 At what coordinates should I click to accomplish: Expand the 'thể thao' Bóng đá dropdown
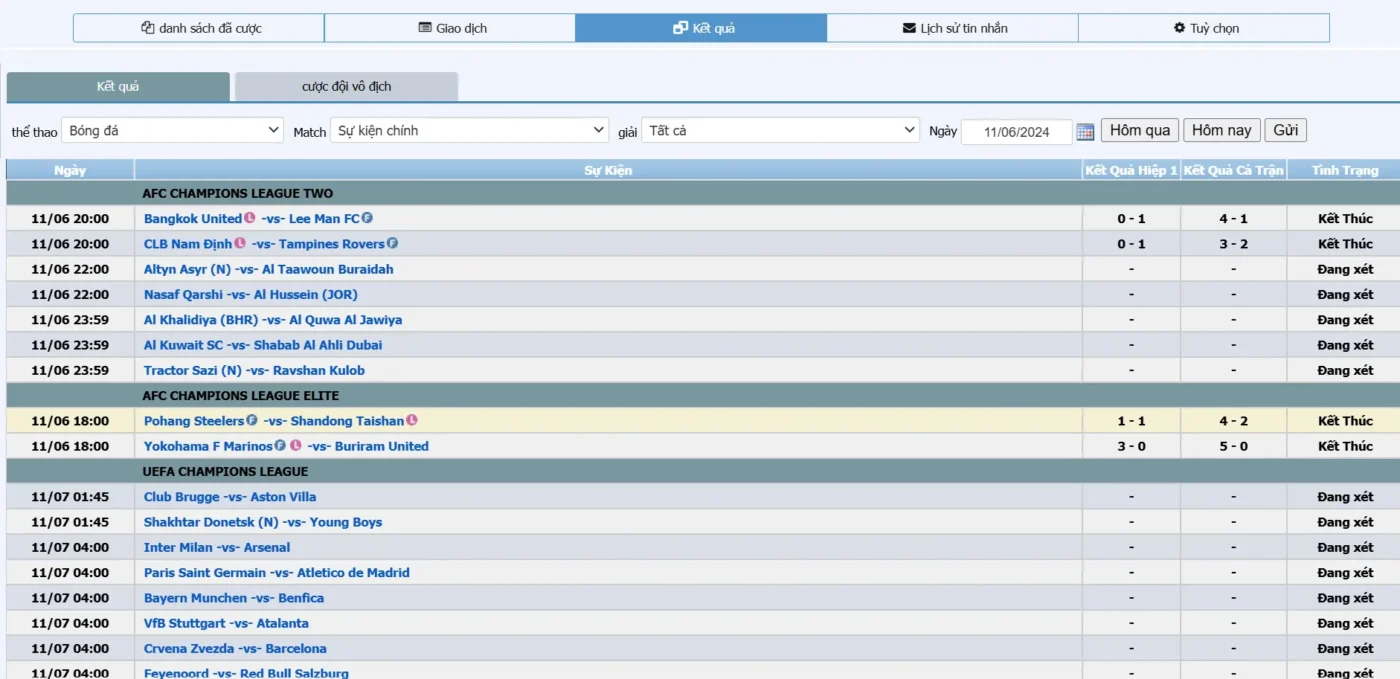[x=173, y=131]
